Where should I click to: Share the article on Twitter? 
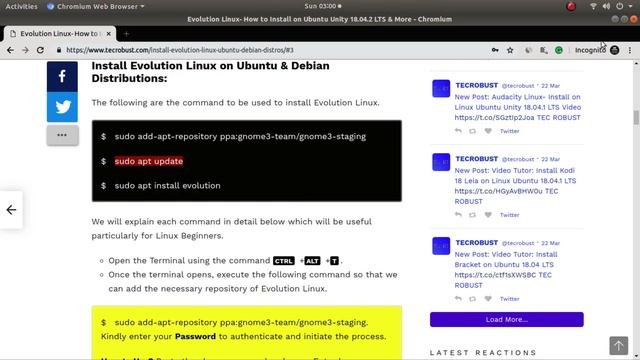pyautogui.click(x=62, y=107)
